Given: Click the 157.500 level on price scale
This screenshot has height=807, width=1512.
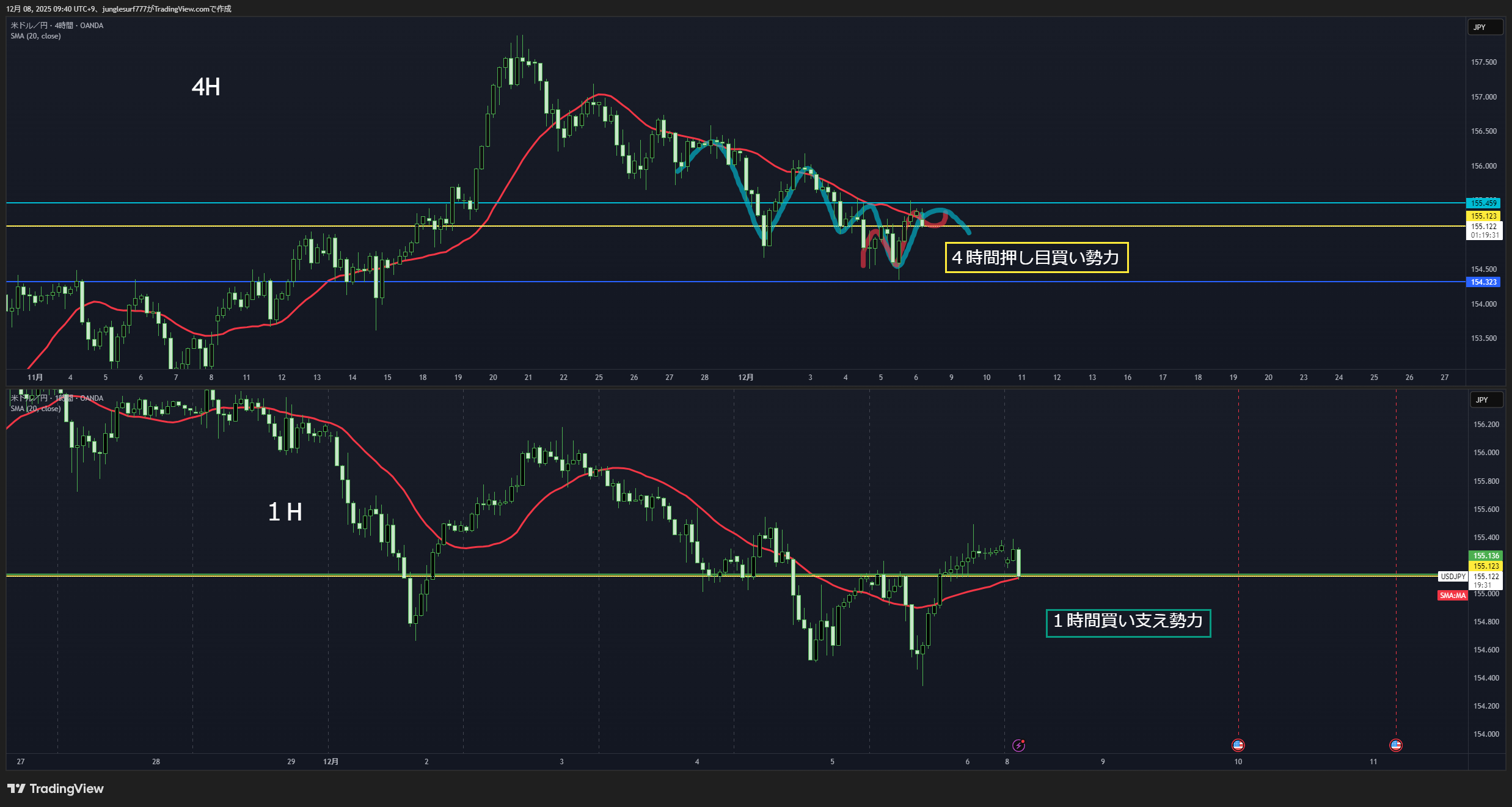Looking at the screenshot, I should 1483,62.
